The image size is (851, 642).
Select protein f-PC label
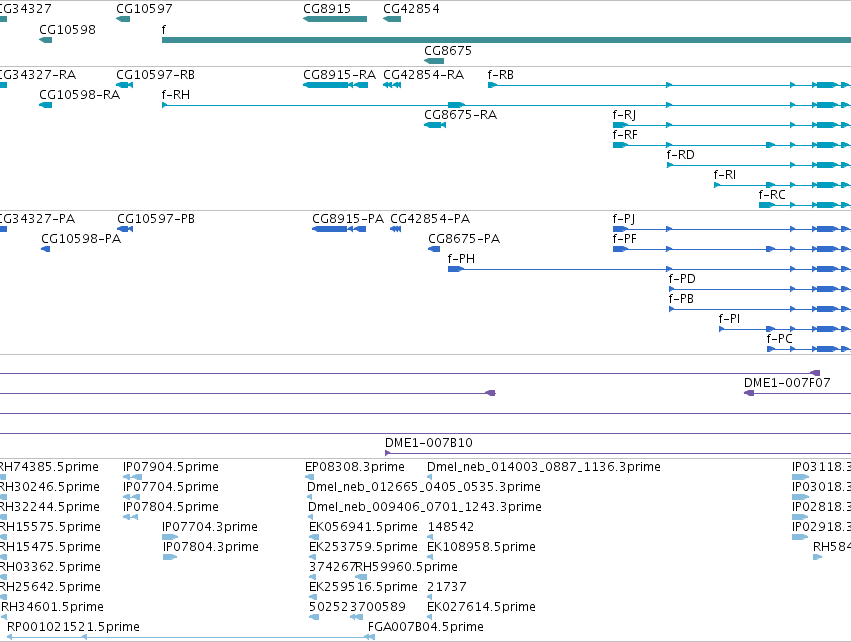(x=779, y=339)
